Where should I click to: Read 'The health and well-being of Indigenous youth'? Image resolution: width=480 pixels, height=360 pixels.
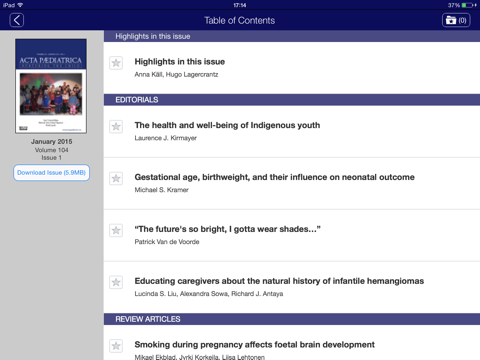(x=227, y=125)
